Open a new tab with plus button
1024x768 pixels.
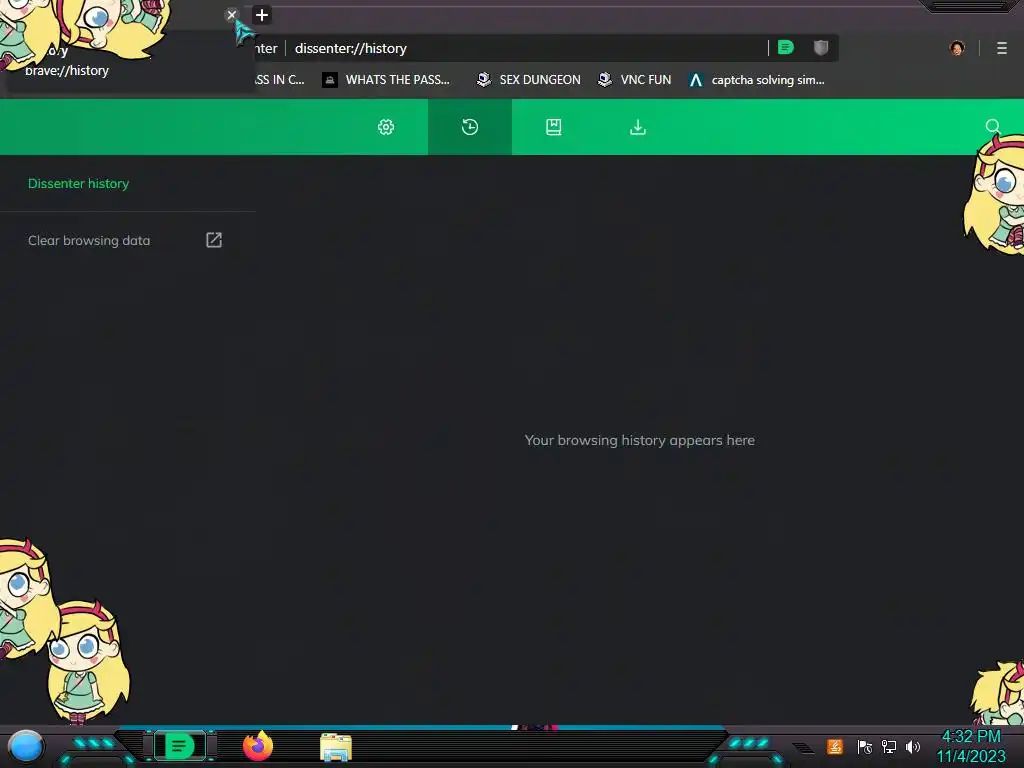click(261, 14)
